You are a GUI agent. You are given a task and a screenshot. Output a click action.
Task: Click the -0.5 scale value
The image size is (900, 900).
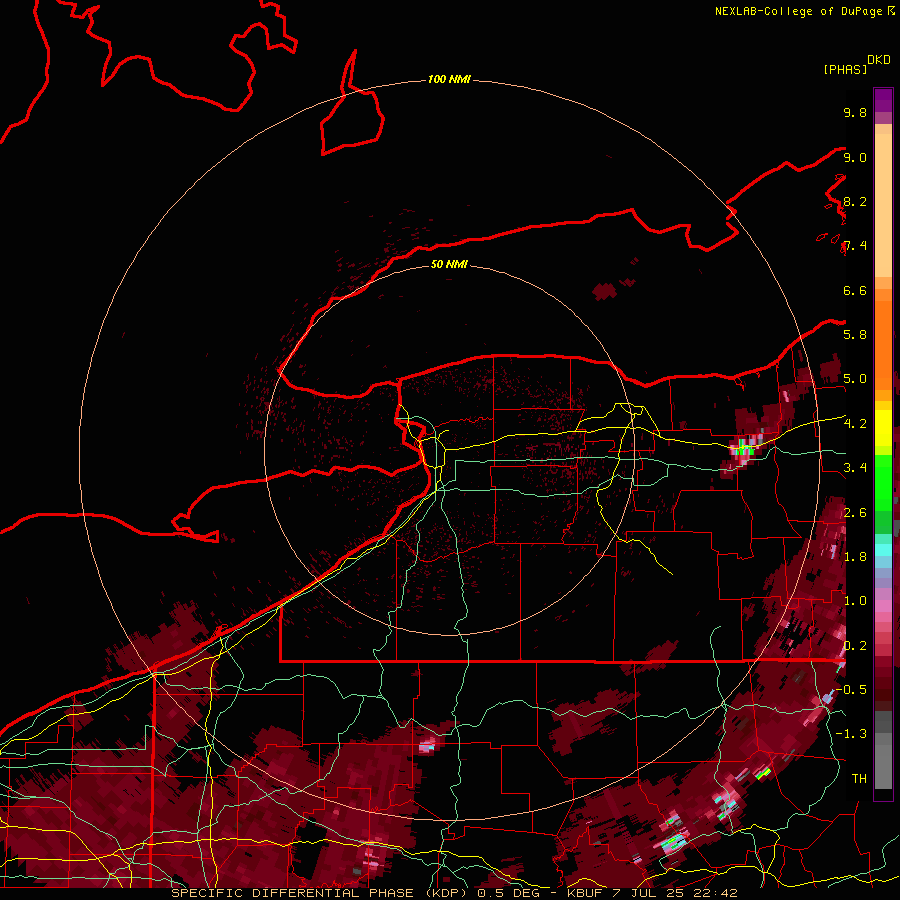coord(851,690)
